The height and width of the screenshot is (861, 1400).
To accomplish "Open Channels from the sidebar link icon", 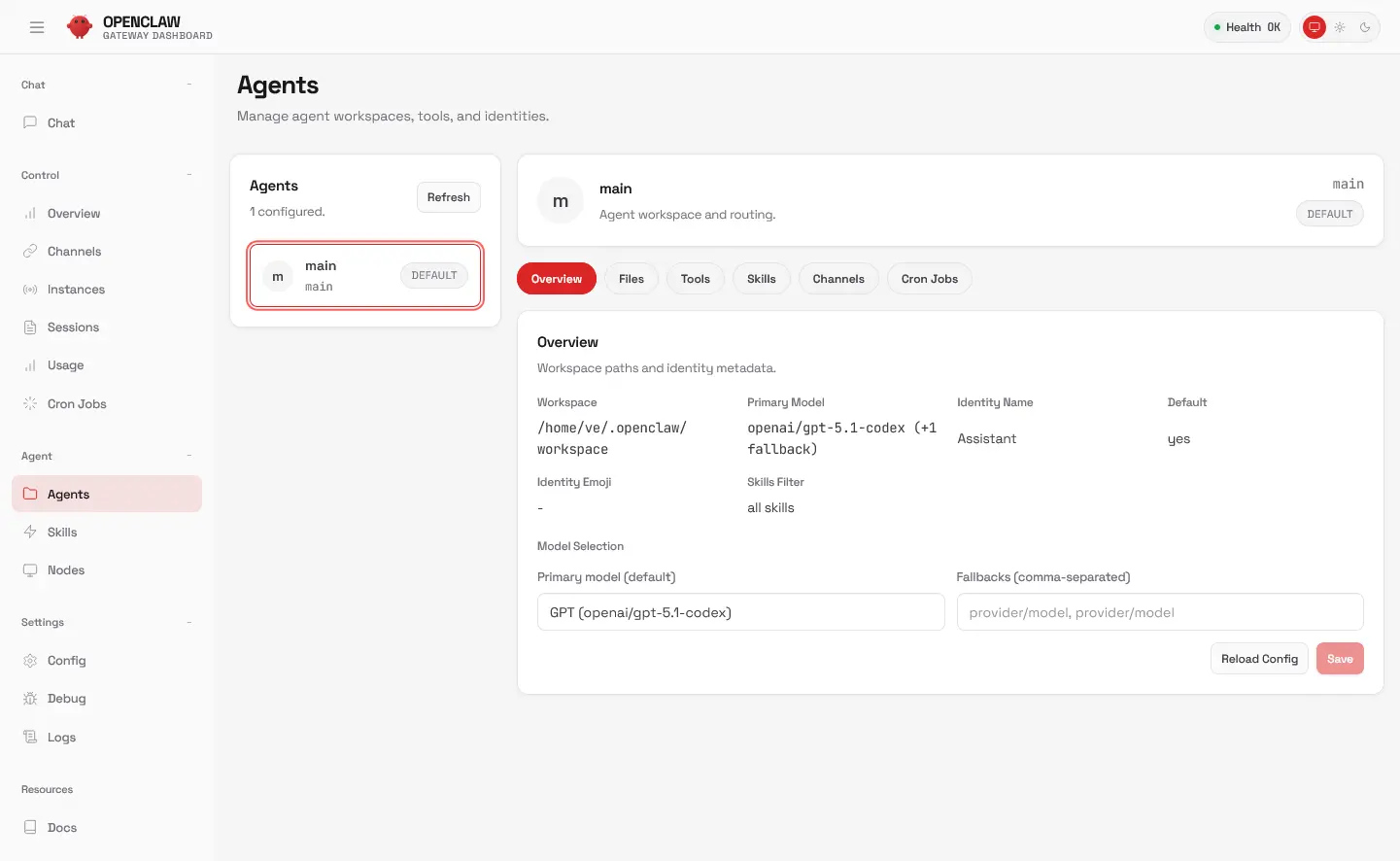I will tap(30, 252).
